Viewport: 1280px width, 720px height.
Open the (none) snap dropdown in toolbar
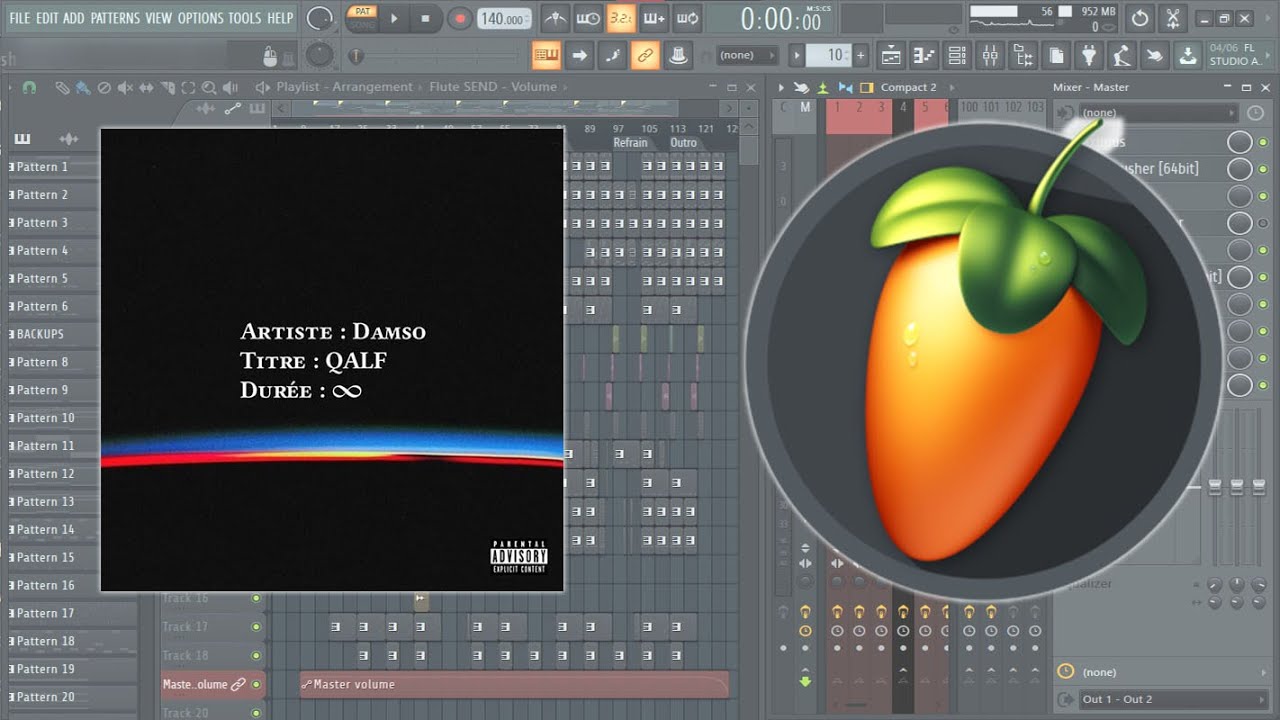tap(745, 55)
